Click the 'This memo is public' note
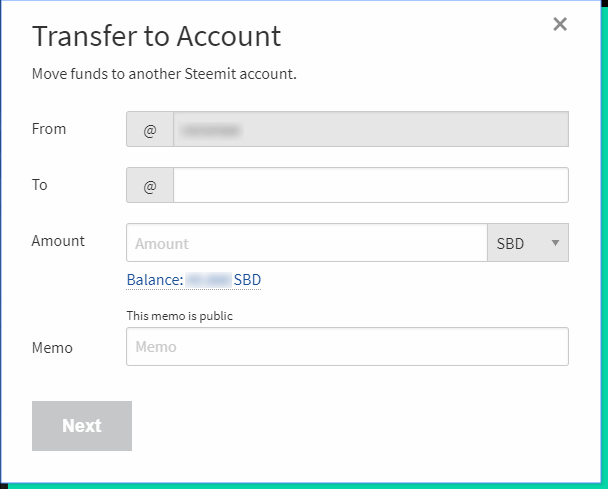Viewport: 608px width, 489px height. (x=186, y=316)
